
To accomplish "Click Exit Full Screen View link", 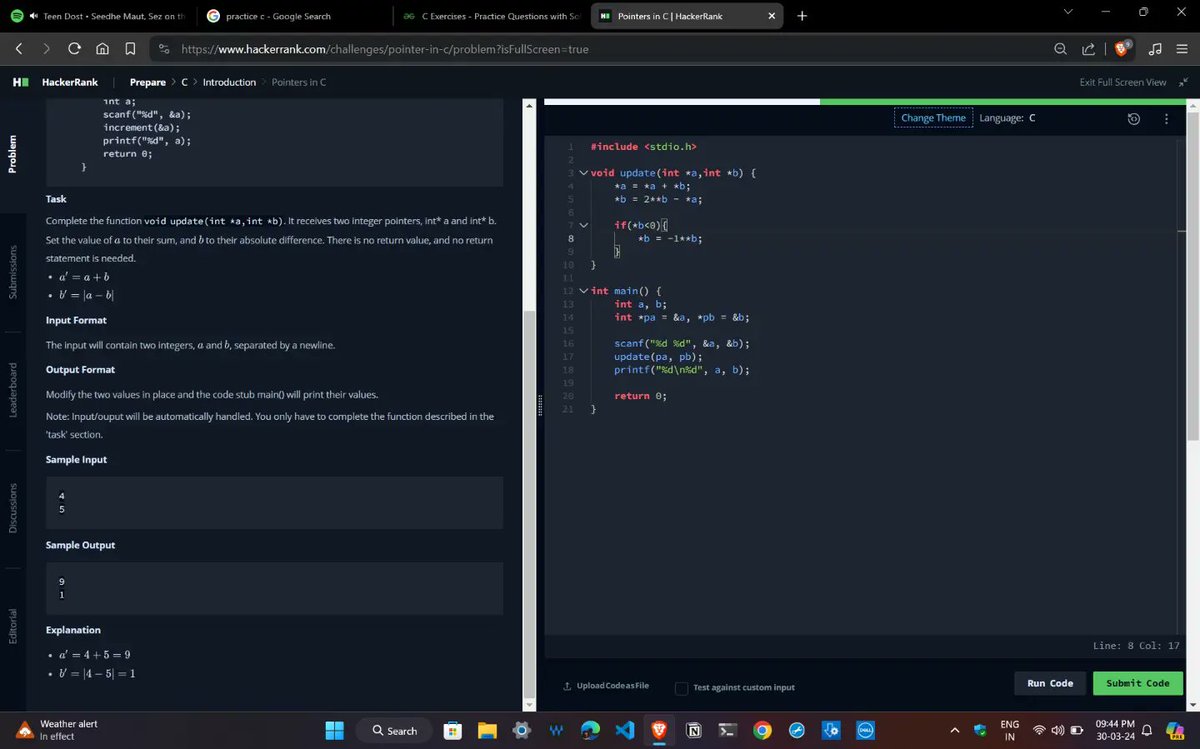I will pyautogui.click(x=1123, y=82).
